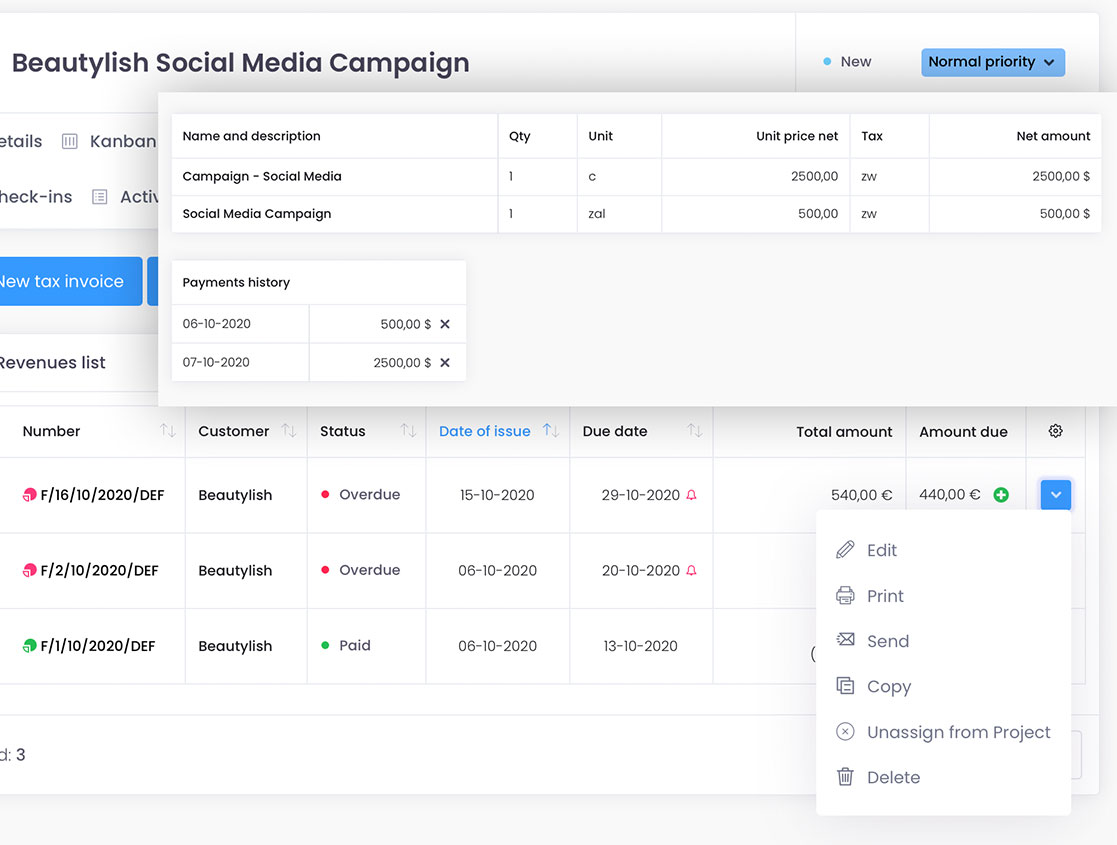Click the Beautylish customer in the Paid row
The image size is (1117, 845).
[x=235, y=646]
